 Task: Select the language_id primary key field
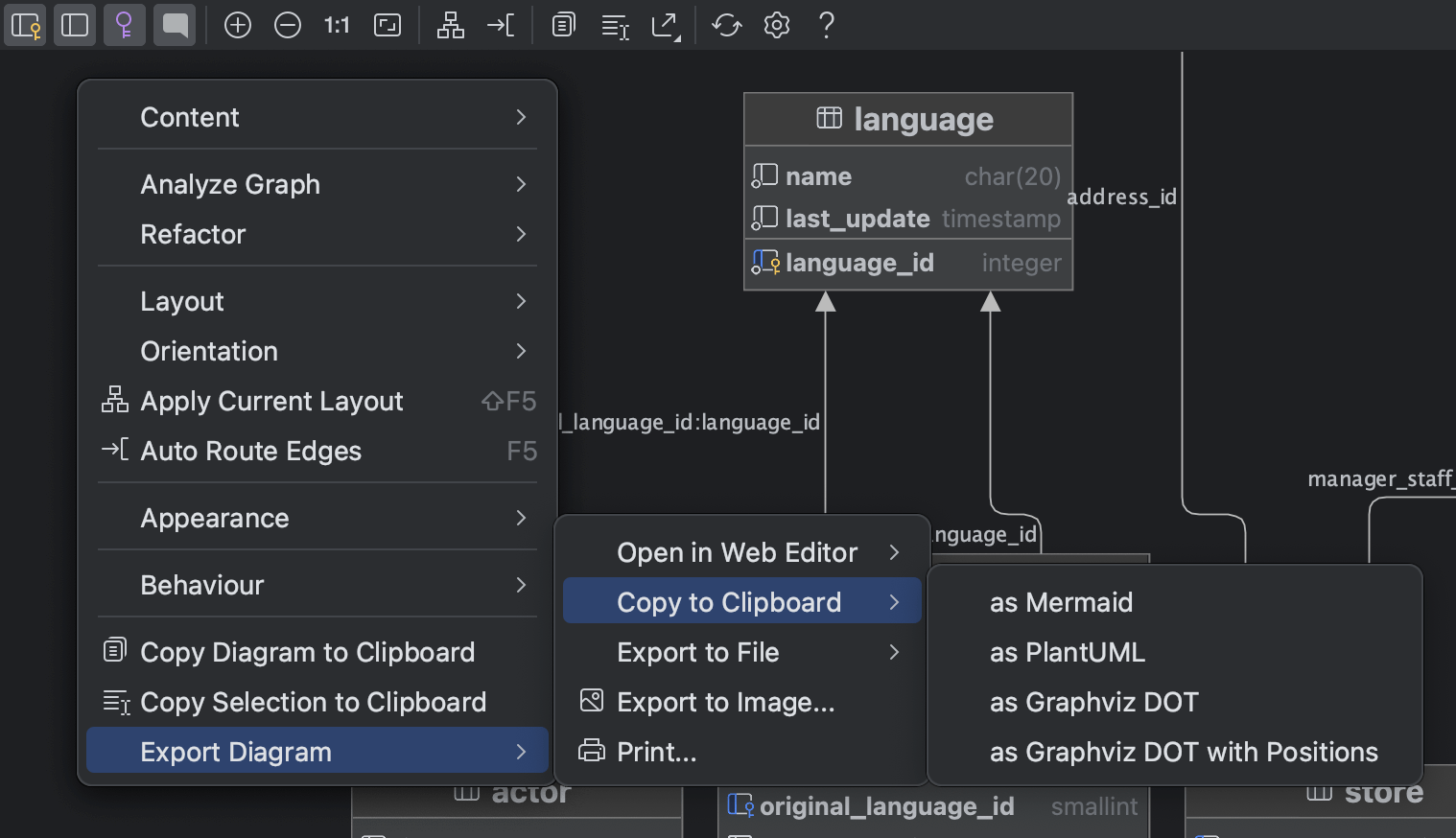[858, 262]
